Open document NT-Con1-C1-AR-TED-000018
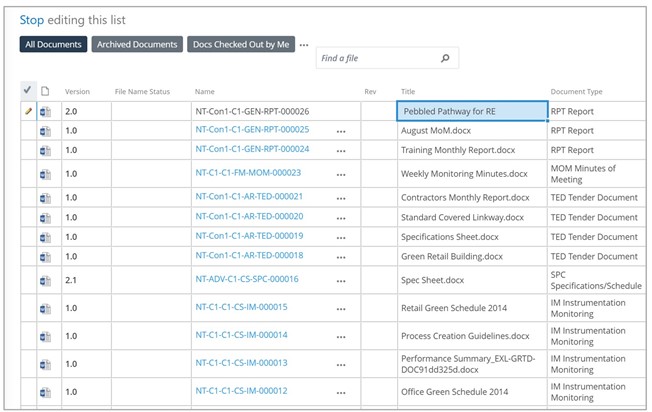 click(x=249, y=255)
